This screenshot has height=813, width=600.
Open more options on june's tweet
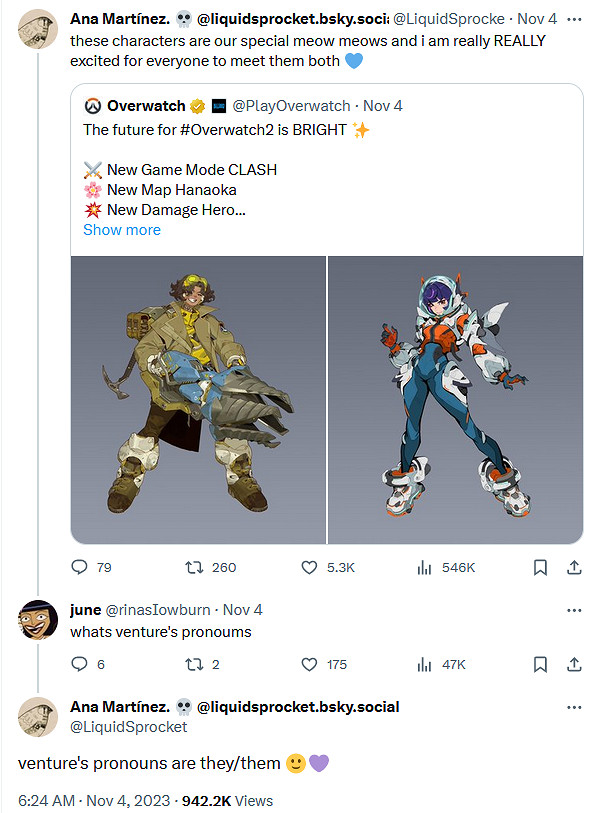574,610
